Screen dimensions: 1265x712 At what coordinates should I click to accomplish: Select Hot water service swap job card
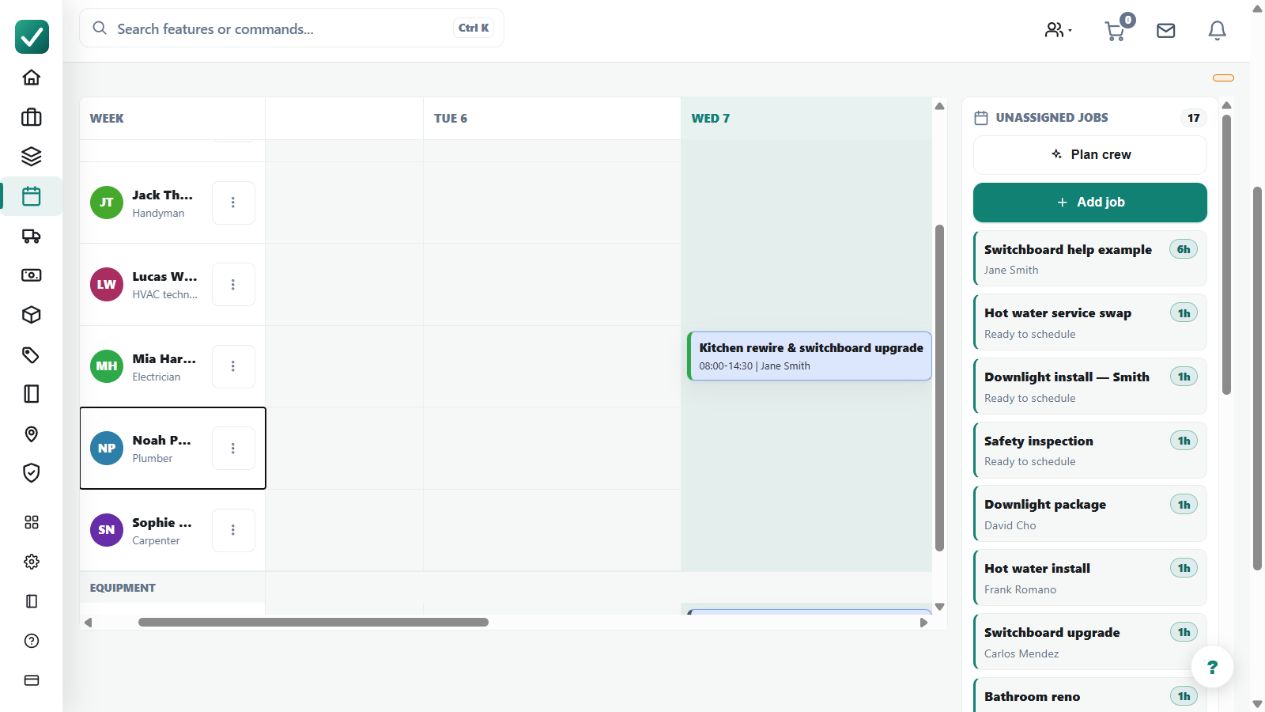(x=1090, y=322)
